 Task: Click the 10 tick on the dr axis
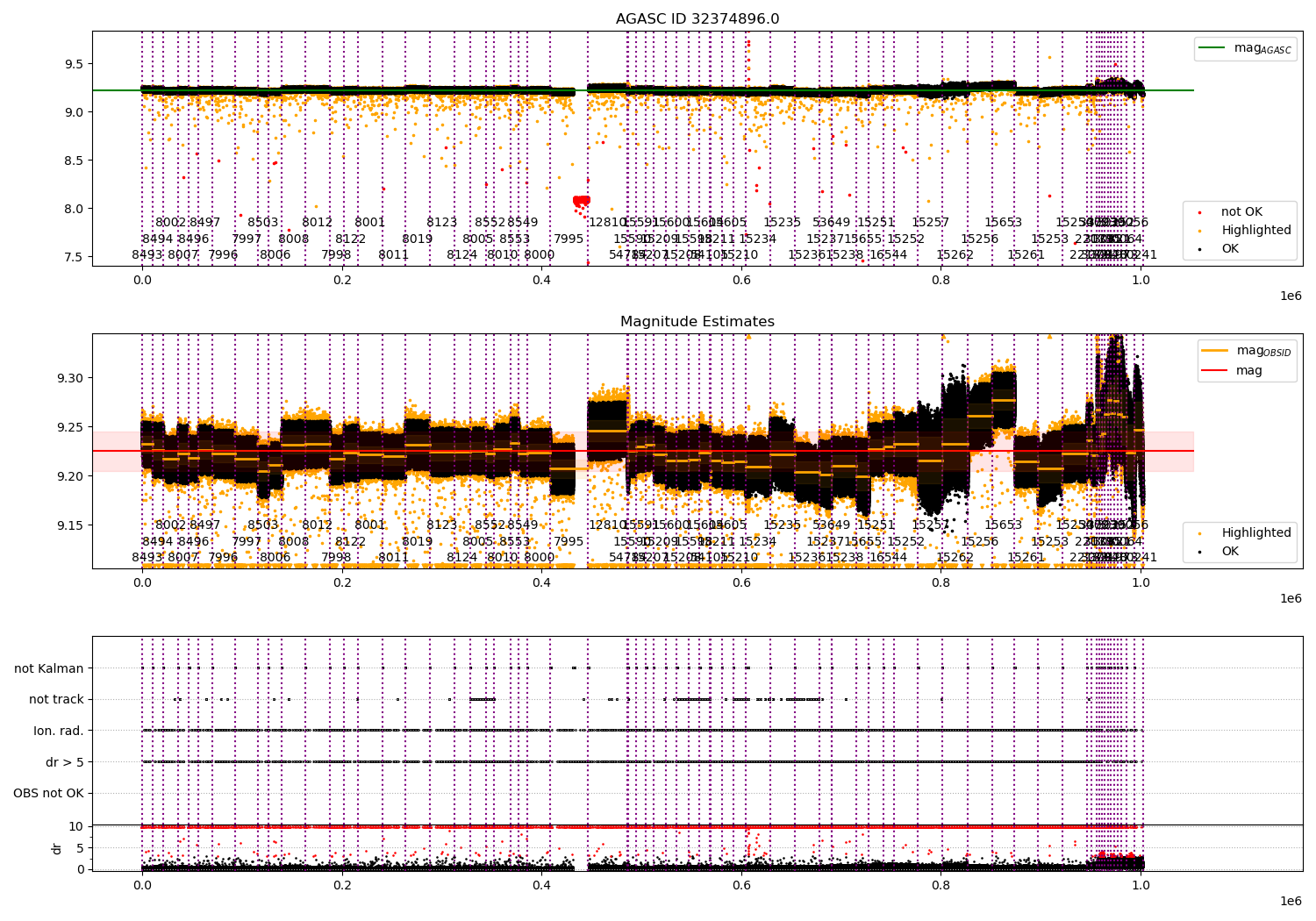coord(76,826)
